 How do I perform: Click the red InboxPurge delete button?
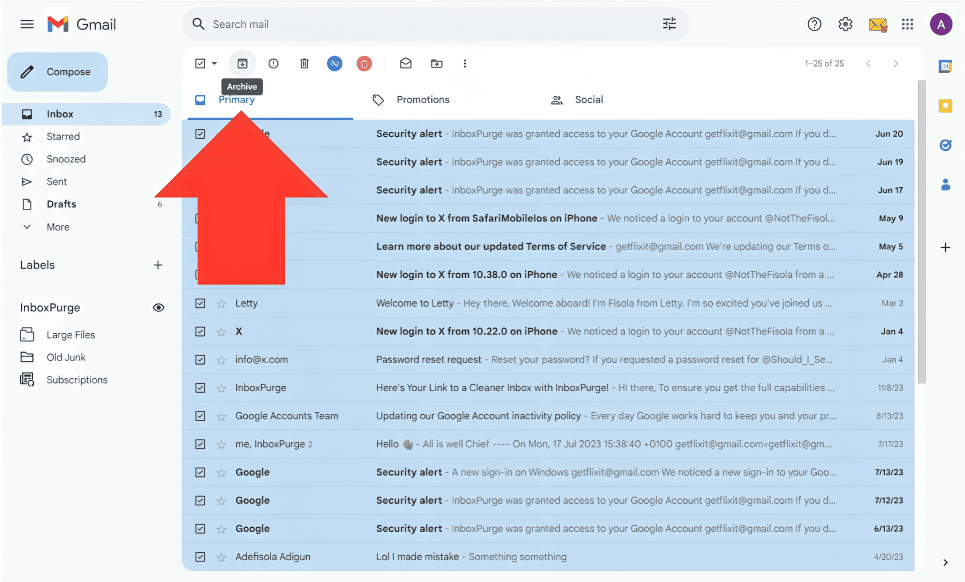click(x=364, y=63)
